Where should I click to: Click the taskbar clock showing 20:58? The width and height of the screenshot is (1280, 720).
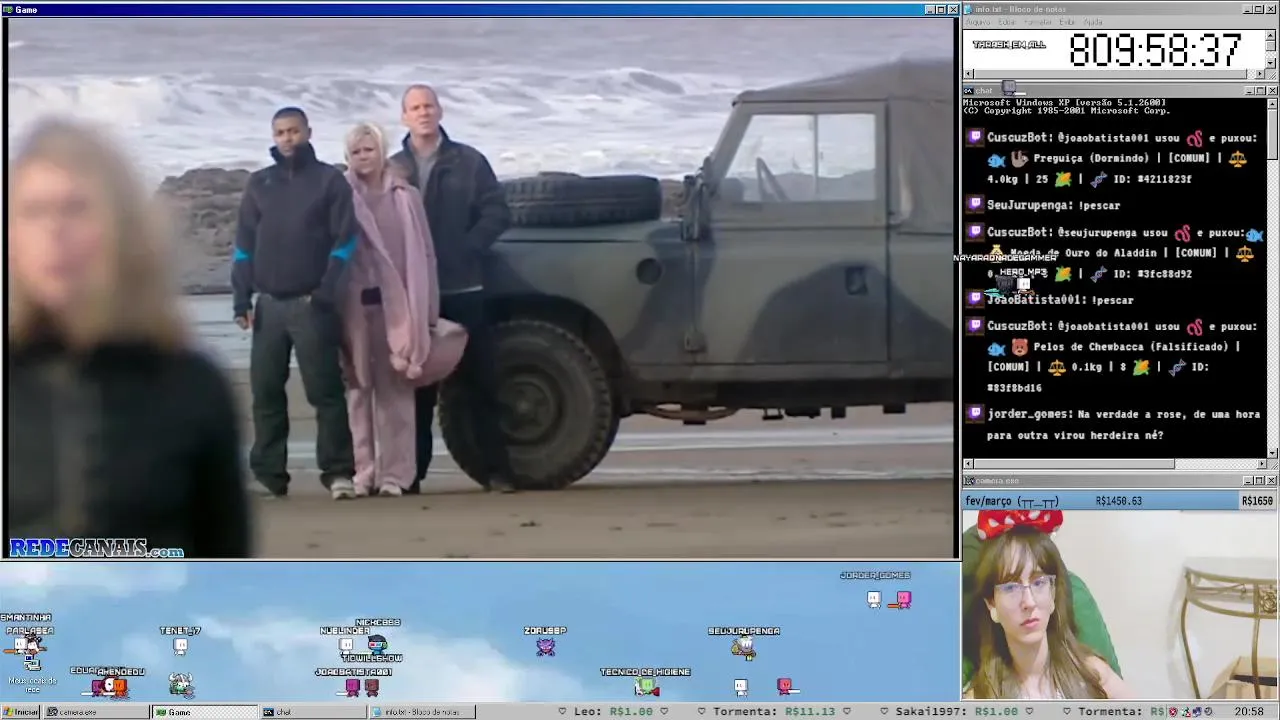(1249, 712)
